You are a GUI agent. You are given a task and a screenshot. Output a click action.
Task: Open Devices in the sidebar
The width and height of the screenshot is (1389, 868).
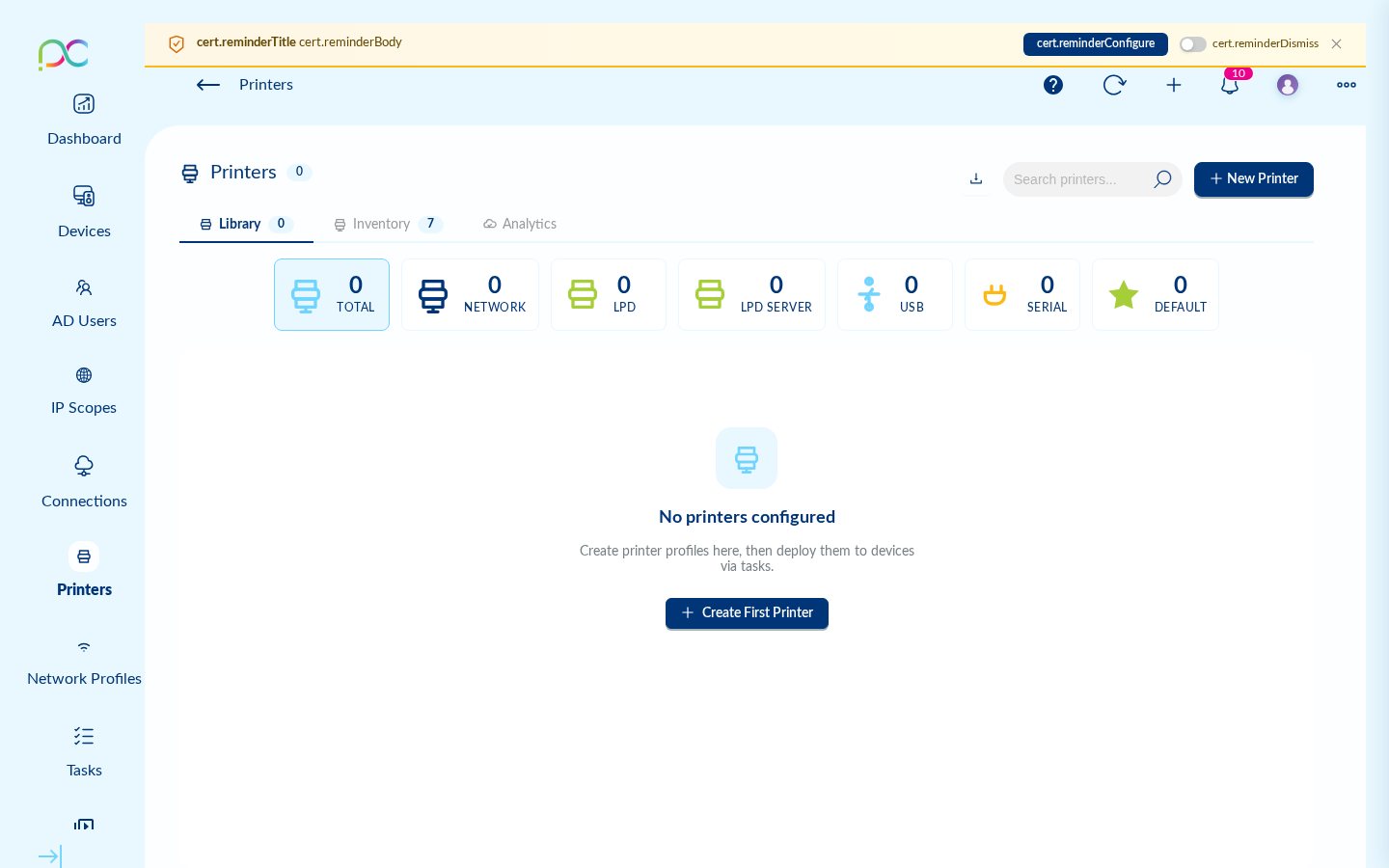pos(84,211)
